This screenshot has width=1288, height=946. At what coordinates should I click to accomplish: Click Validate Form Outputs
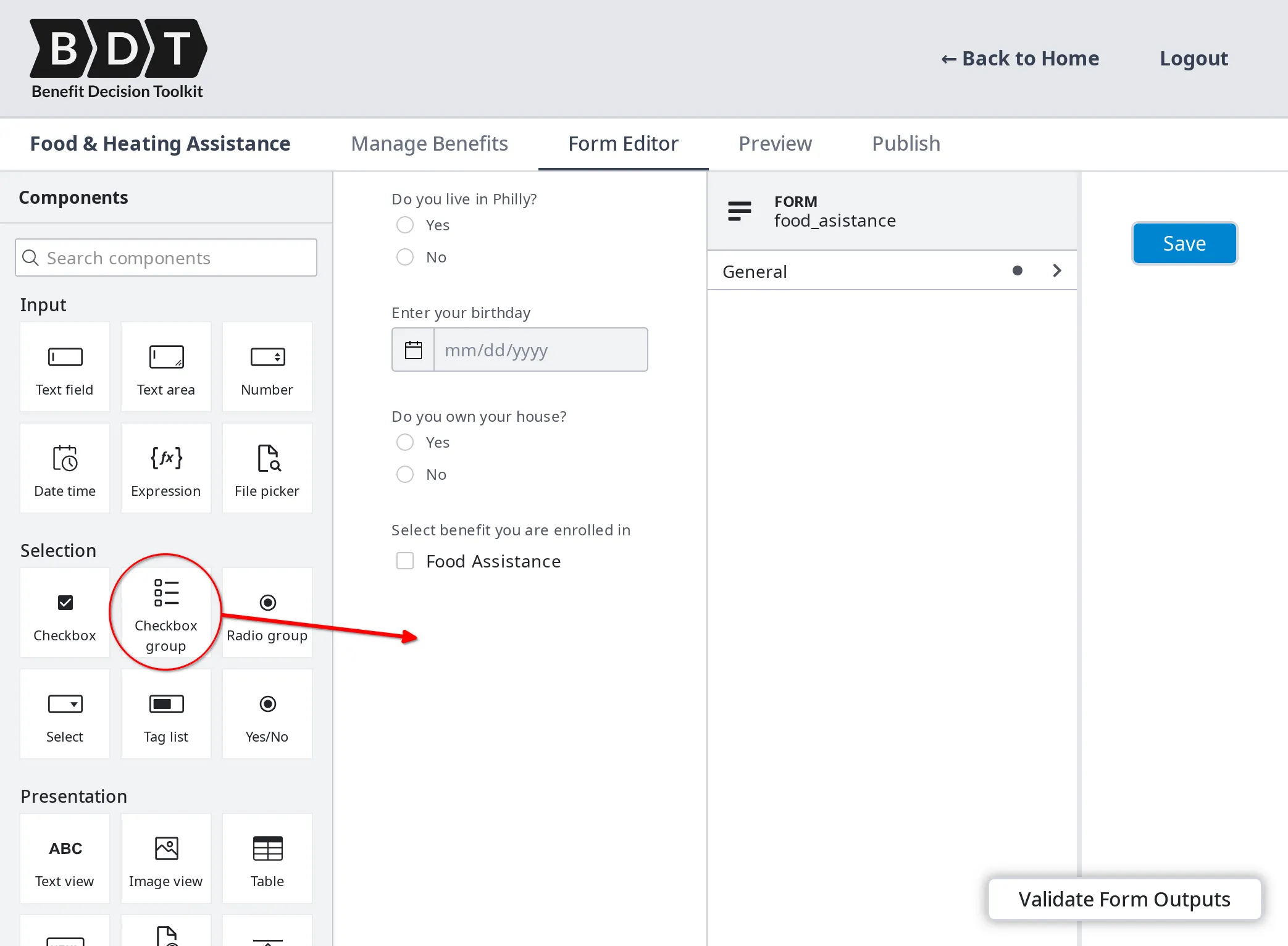pos(1124,899)
